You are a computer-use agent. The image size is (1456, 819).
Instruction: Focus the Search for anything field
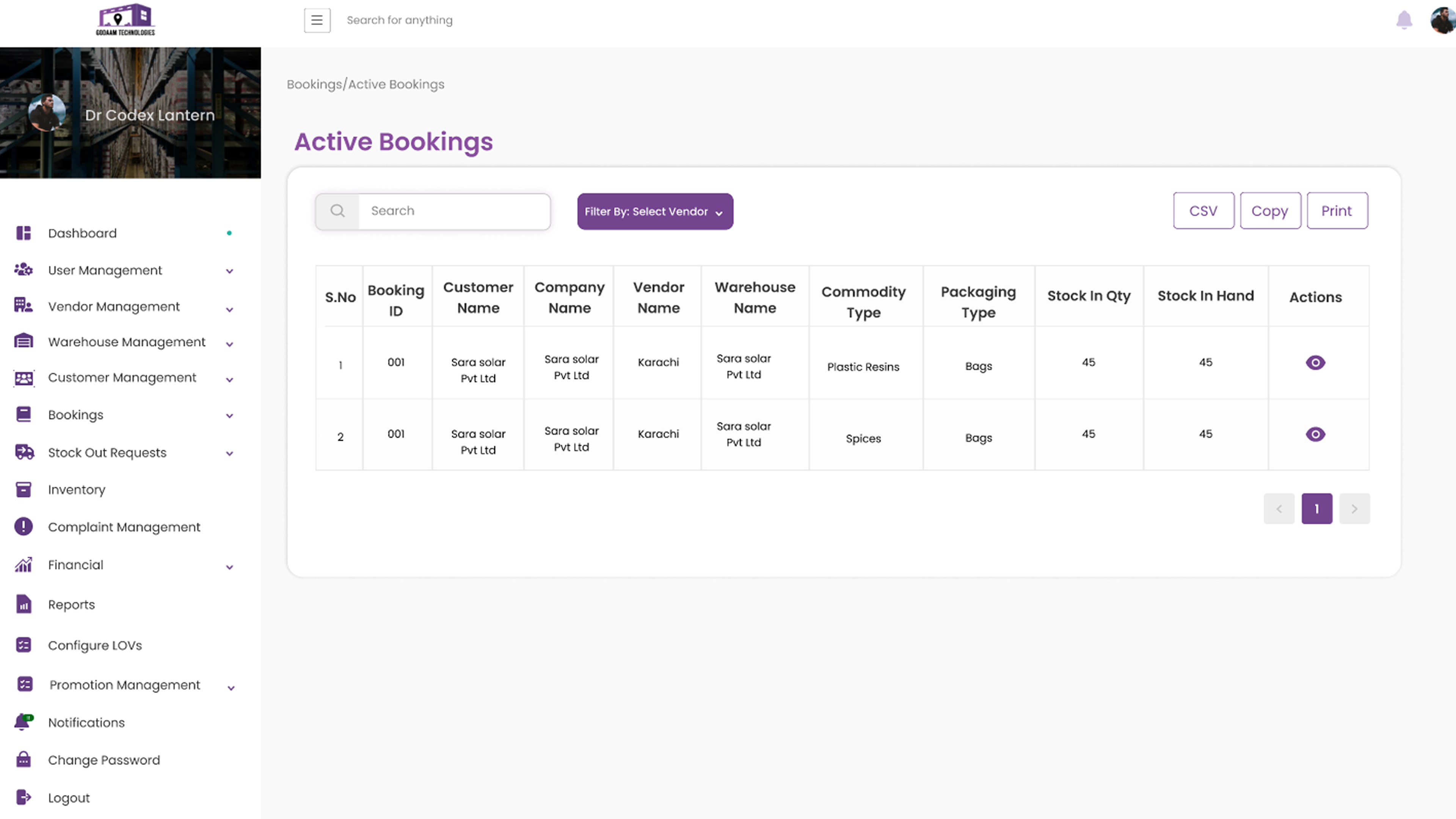(399, 20)
